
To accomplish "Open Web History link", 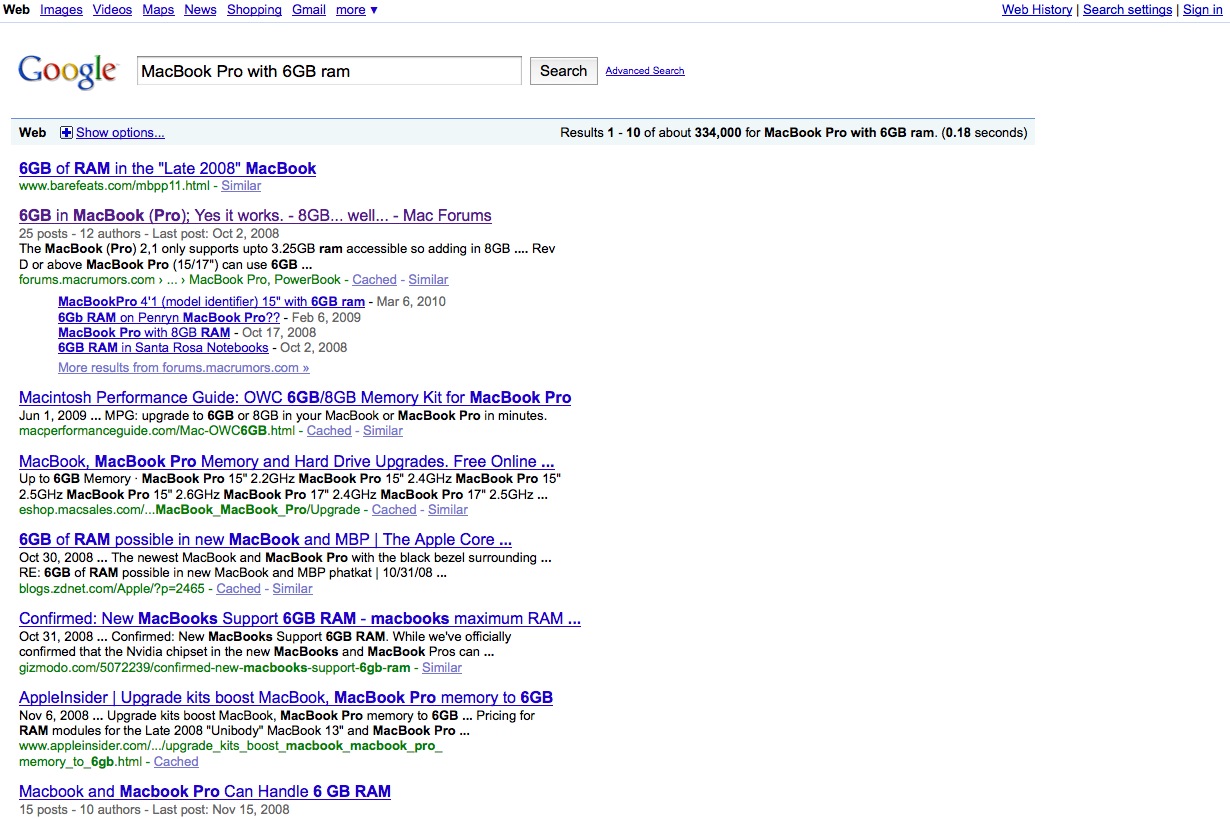I will [x=1037, y=10].
